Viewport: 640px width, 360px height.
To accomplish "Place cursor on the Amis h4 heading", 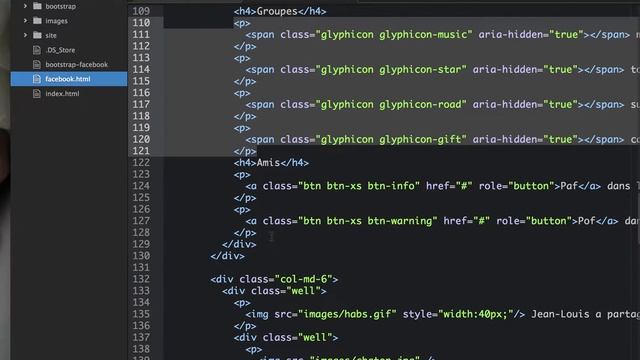I will tap(271, 163).
